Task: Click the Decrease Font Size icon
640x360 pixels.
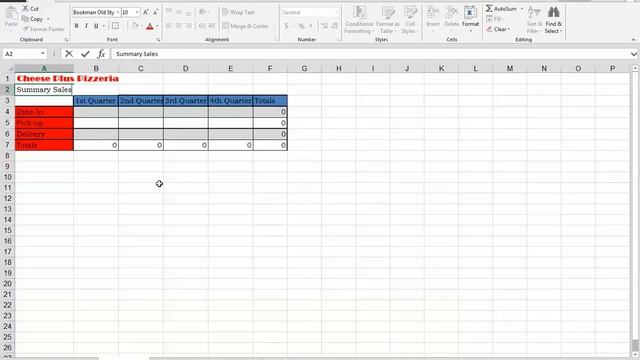Action: coord(156,12)
